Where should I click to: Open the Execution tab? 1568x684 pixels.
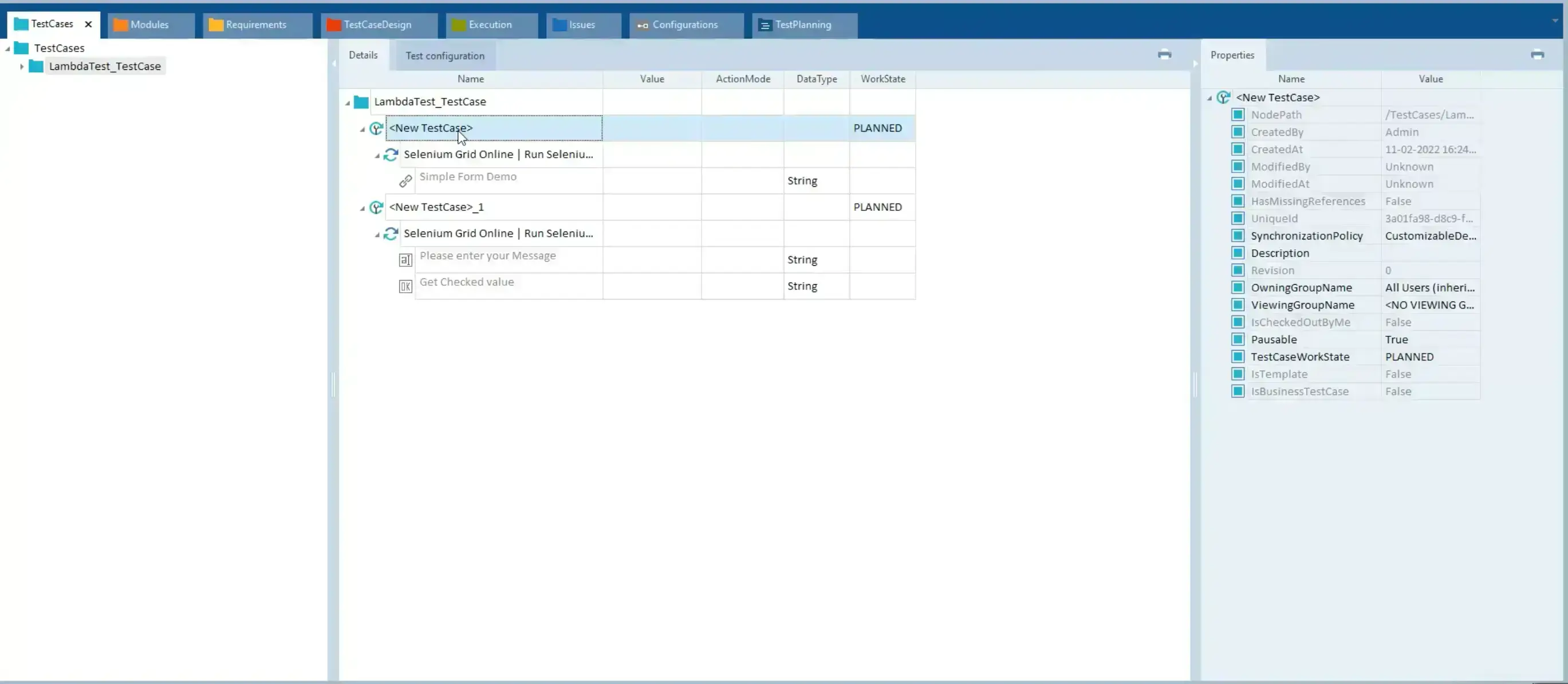[x=490, y=25]
